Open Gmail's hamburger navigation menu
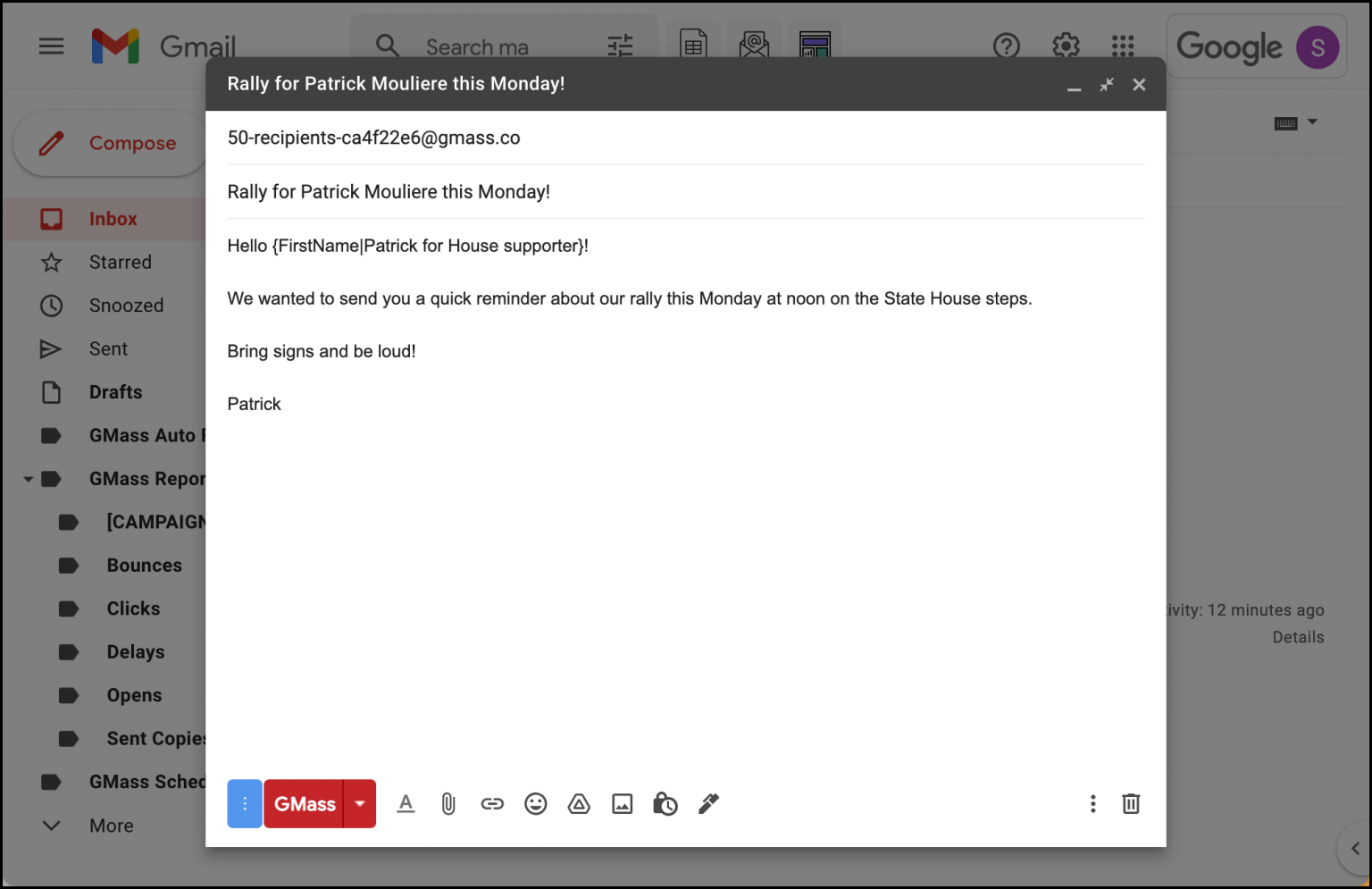This screenshot has height=889, width=1372. click(51, 46)
